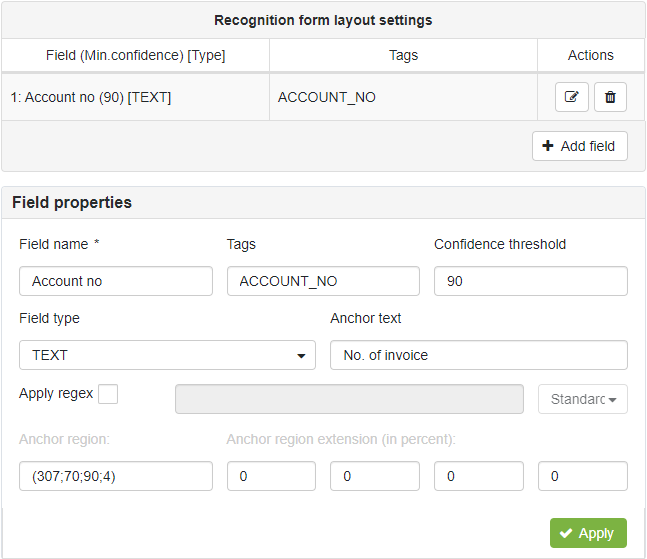Click the Confidence threshold input showing 90
Image resolution: width=647 pixels, height=559 pixels.
tap(531, 281)
